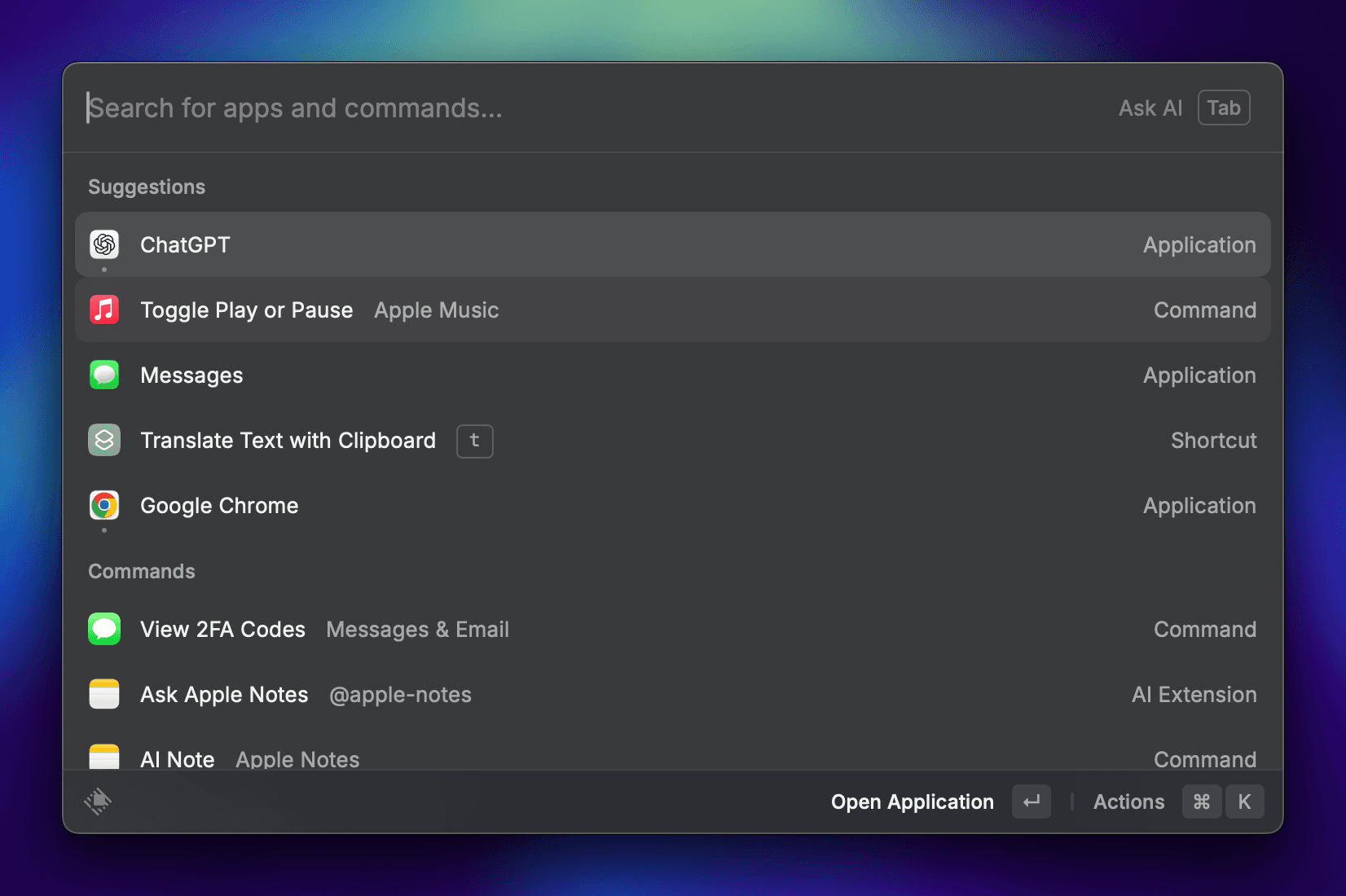Click the Translate Text with Clipboard shortcut icon
Image resolution: width=1346 pixels, height=896 pixels.
tap(103, 440)
